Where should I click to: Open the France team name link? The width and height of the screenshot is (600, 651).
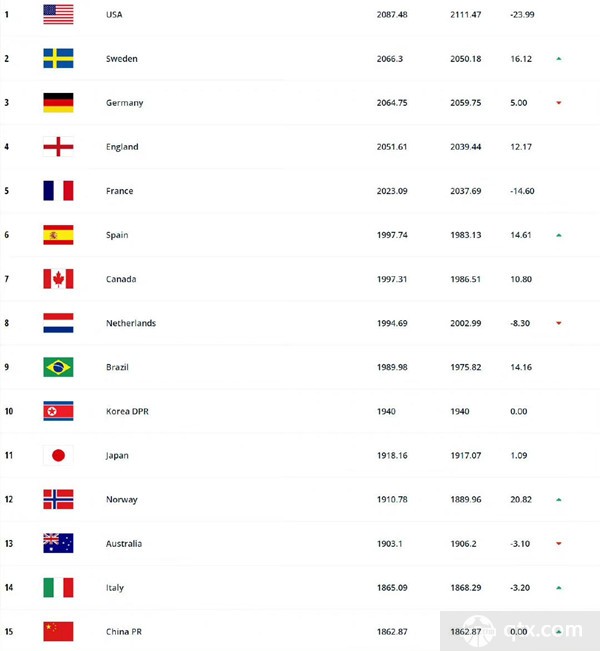coord(120,191)
